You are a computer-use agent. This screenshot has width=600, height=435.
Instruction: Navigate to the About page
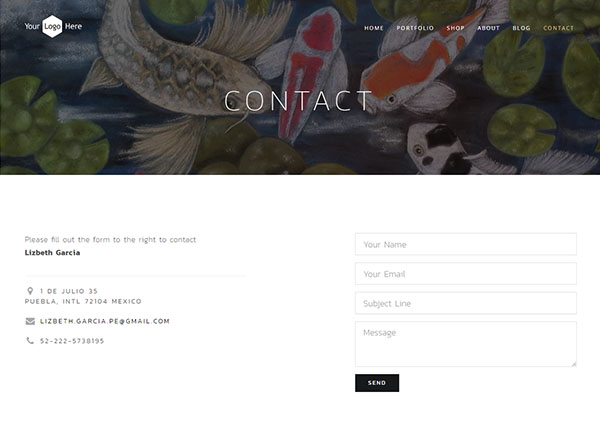(x=488, y=28)
